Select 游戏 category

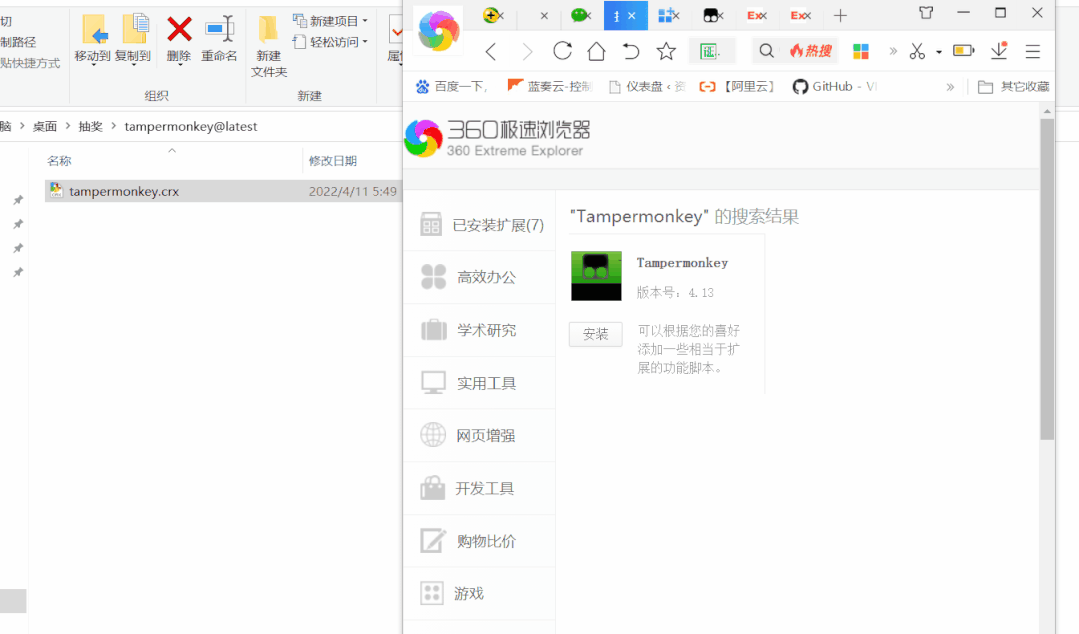click(481, 593)
